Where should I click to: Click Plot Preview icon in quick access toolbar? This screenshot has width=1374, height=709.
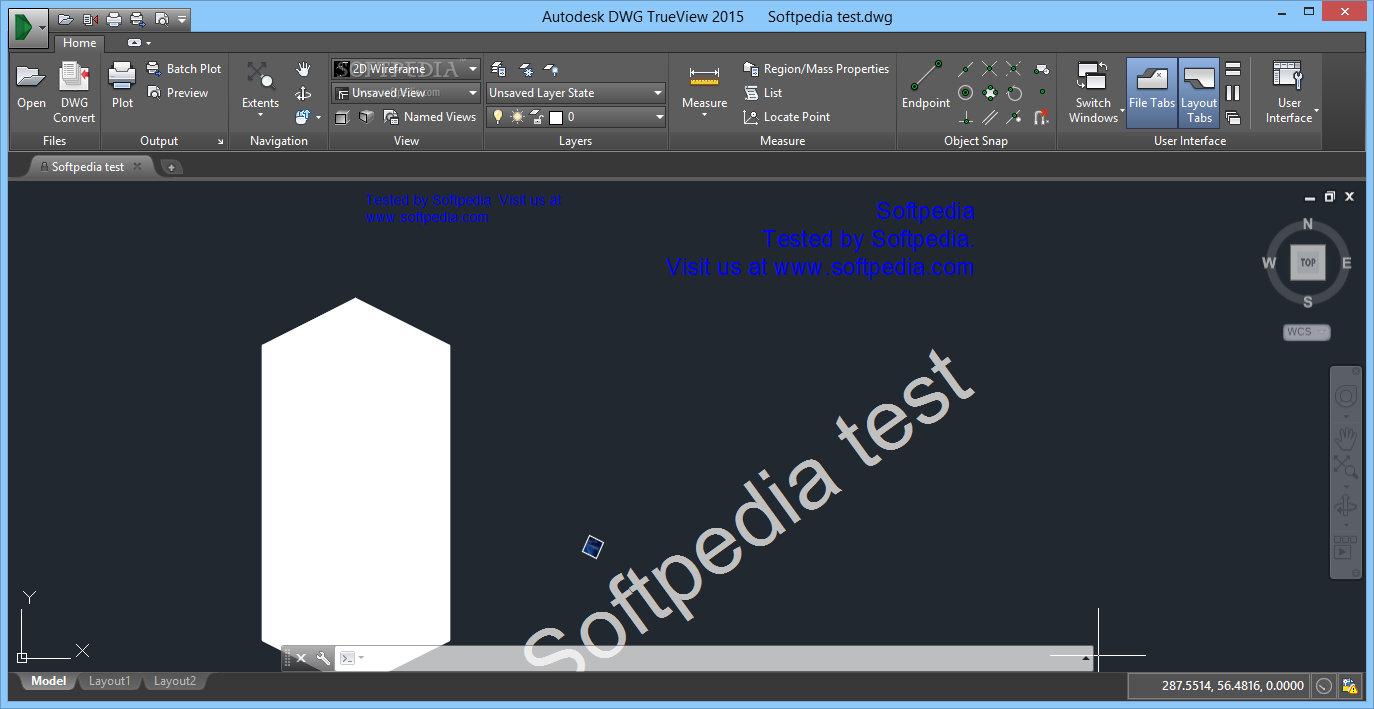coord(161,18)
